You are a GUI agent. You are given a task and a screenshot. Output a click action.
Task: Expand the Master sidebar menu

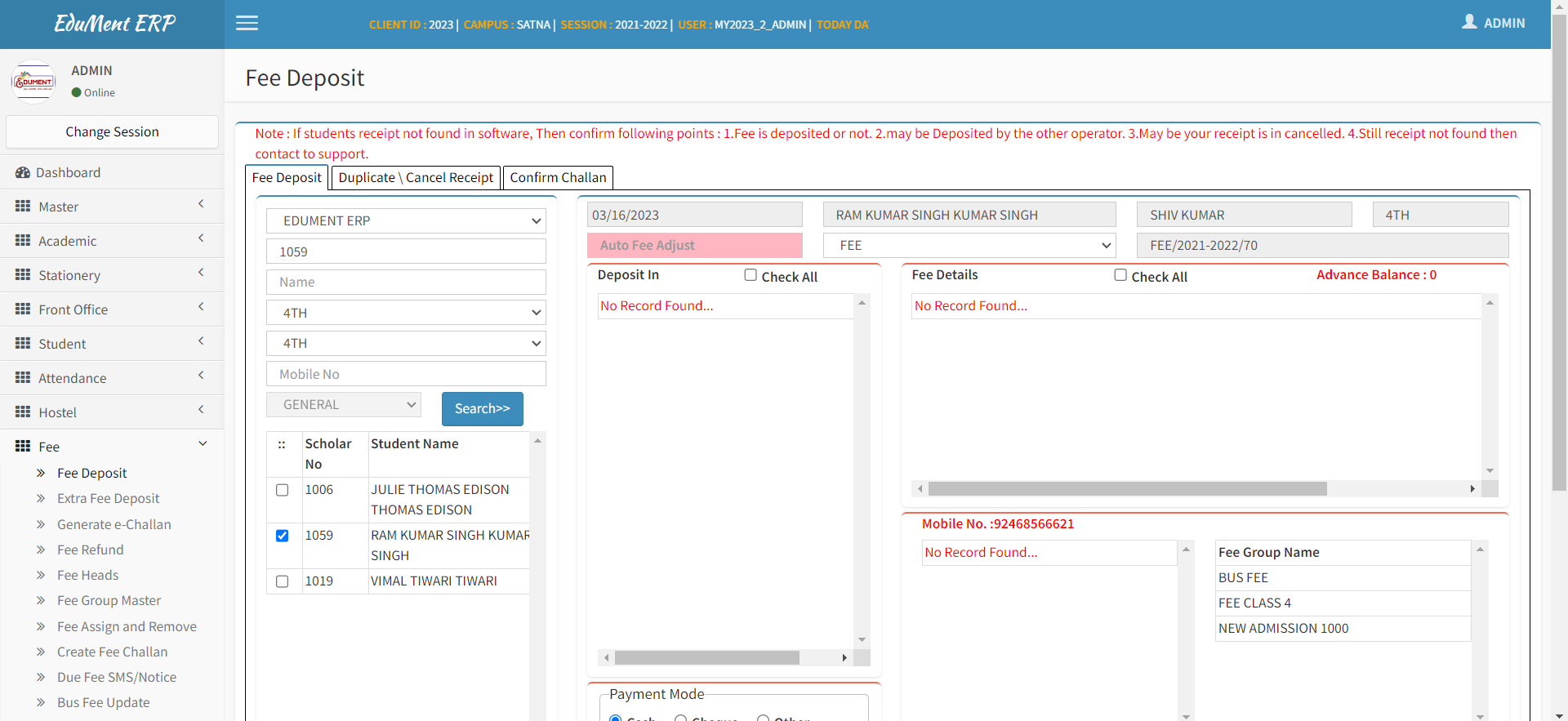click(112, 207)
